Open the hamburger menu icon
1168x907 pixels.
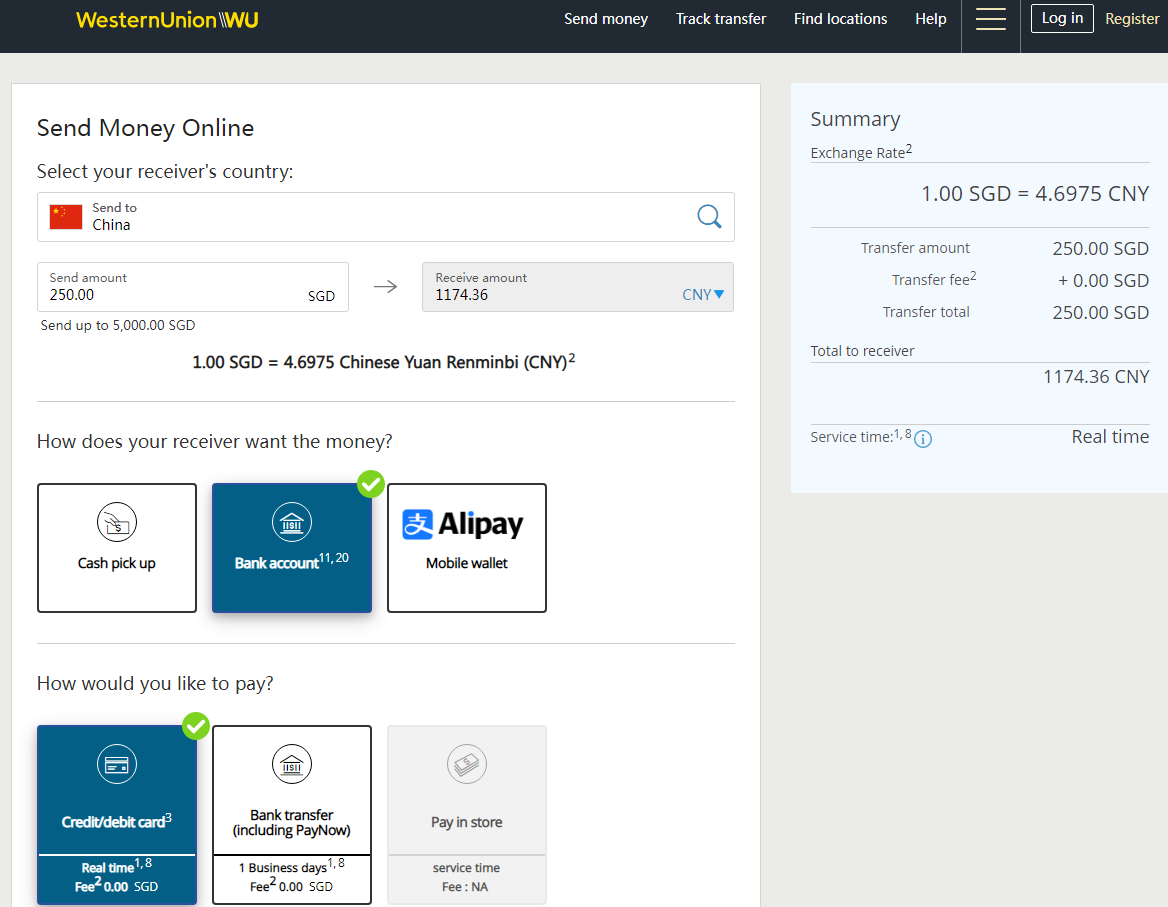990,19
